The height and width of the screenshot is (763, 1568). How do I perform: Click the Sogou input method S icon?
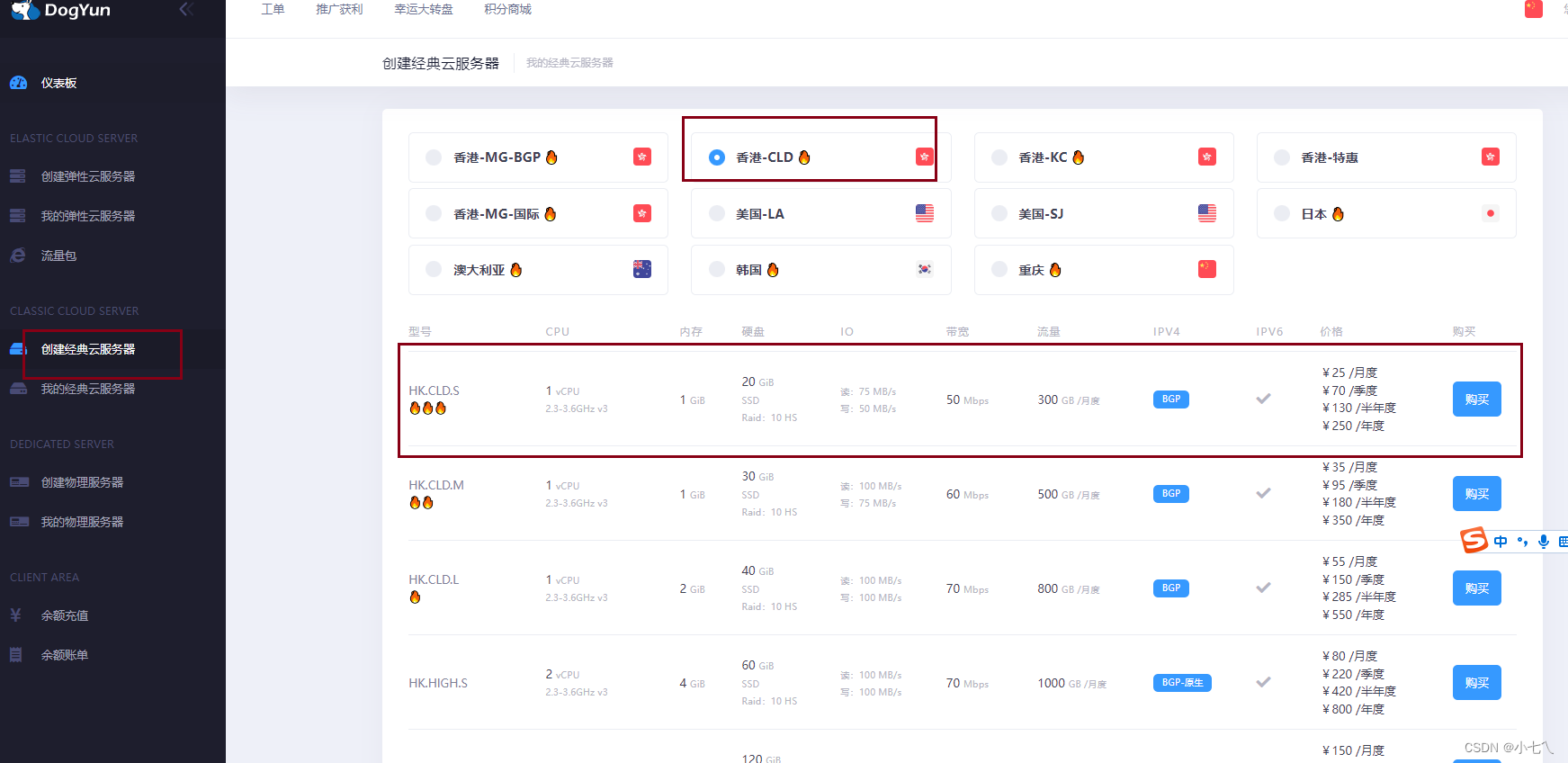(x=1474, y=540)
